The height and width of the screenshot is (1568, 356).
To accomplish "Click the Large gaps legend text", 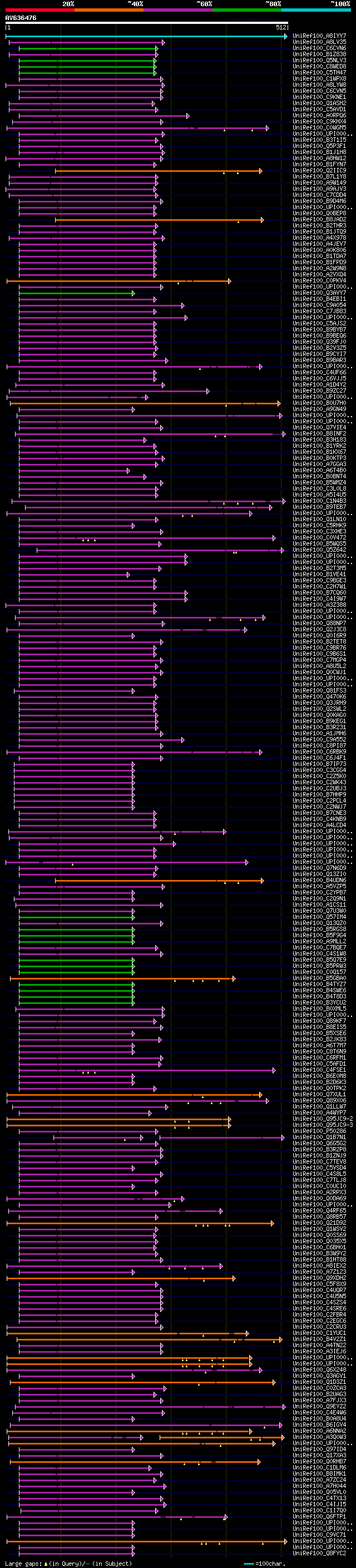I will (68, 1564).
